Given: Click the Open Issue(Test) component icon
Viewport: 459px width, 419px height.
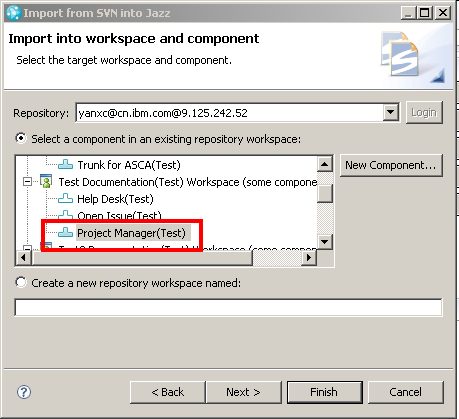Looking at the screenshot, I should point(65,215).
